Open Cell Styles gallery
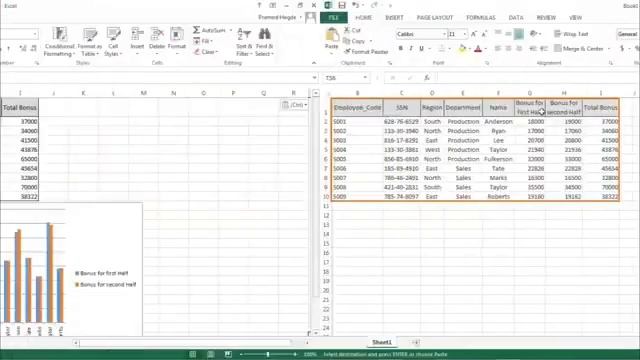640x360 pixels. click(113, 42)
